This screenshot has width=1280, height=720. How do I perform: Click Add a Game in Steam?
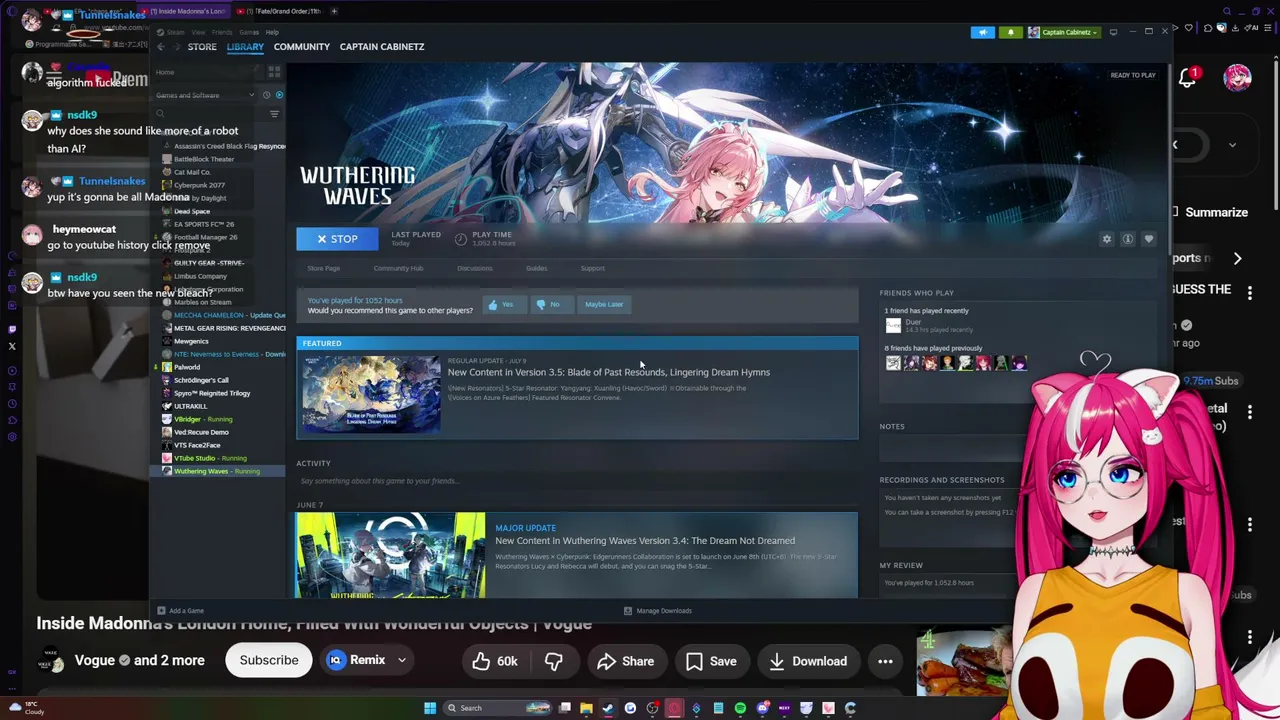point(180,611)
